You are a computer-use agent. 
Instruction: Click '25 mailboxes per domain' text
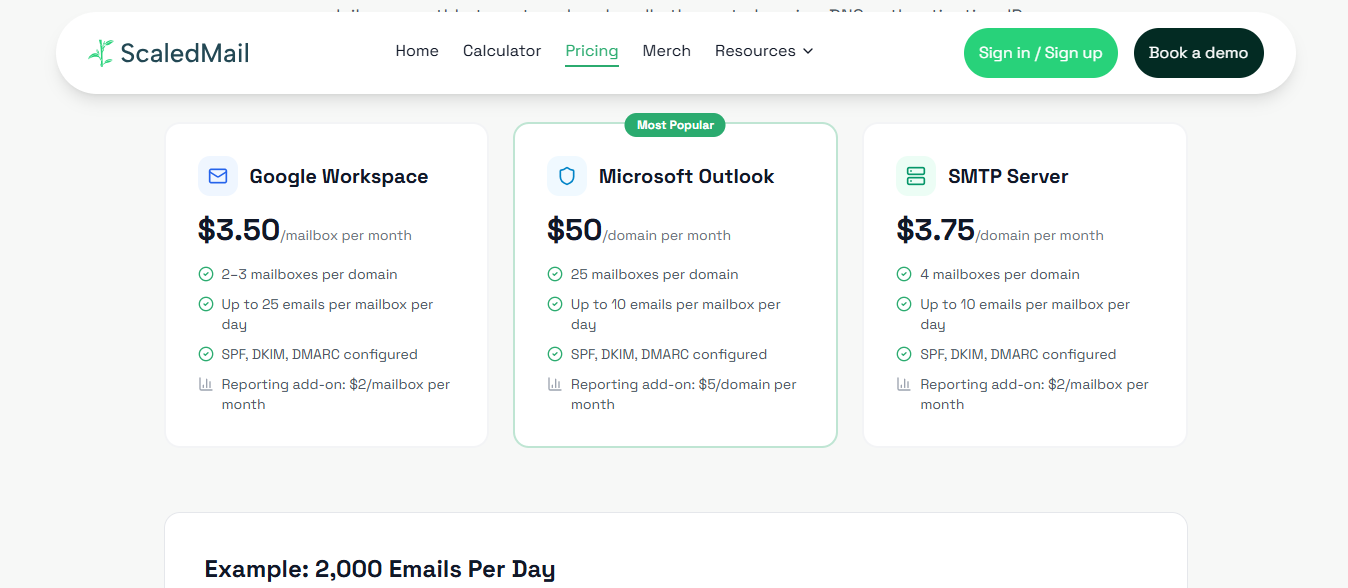tap(655, 274)
